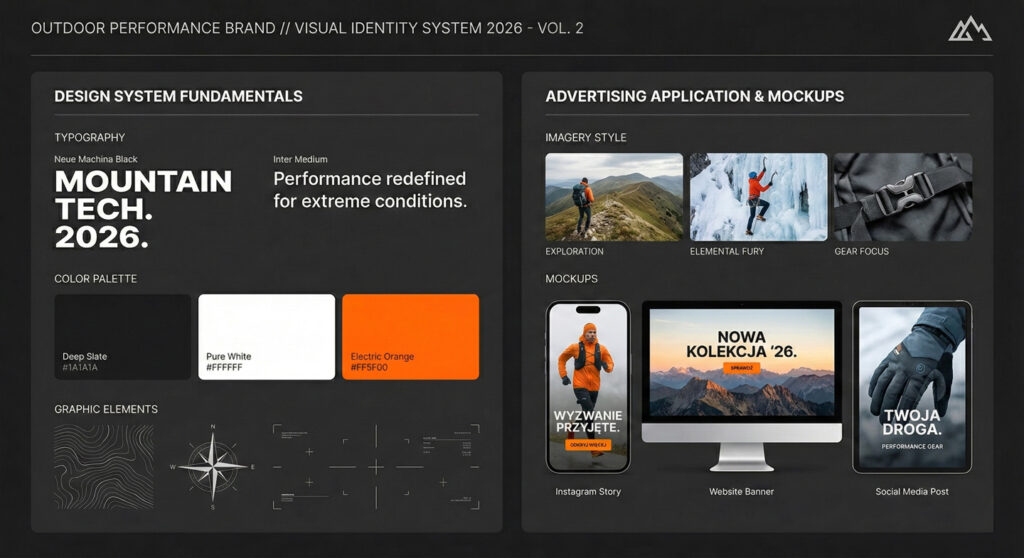Image resolution: width=1024 pixels, height=558 pixels.
Task: Click the Instagram Story phone mockup
Action: [588, 386]
